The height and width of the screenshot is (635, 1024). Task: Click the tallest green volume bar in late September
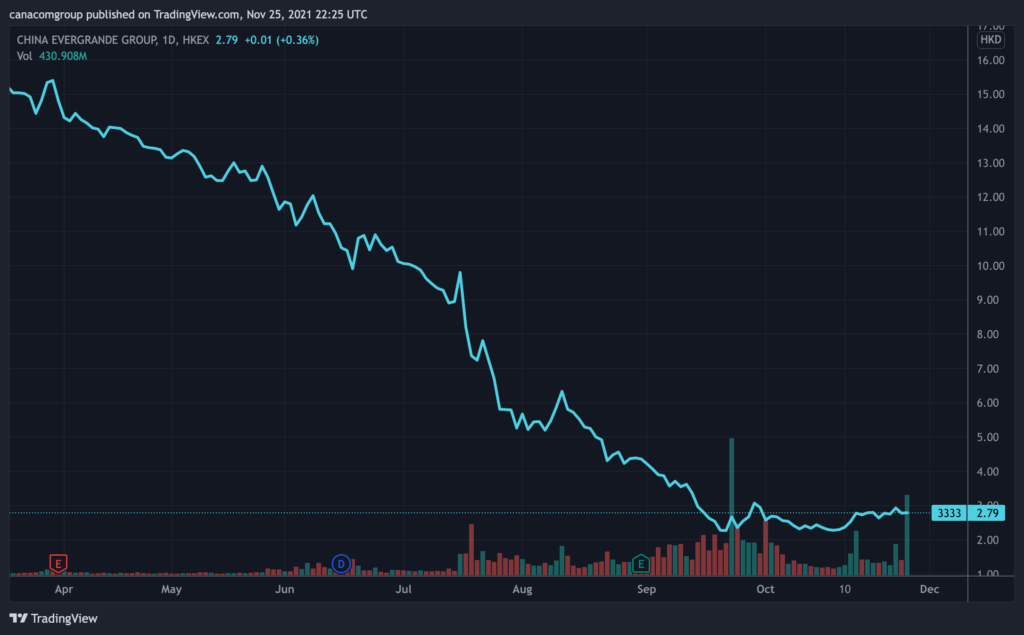point(731,507)
